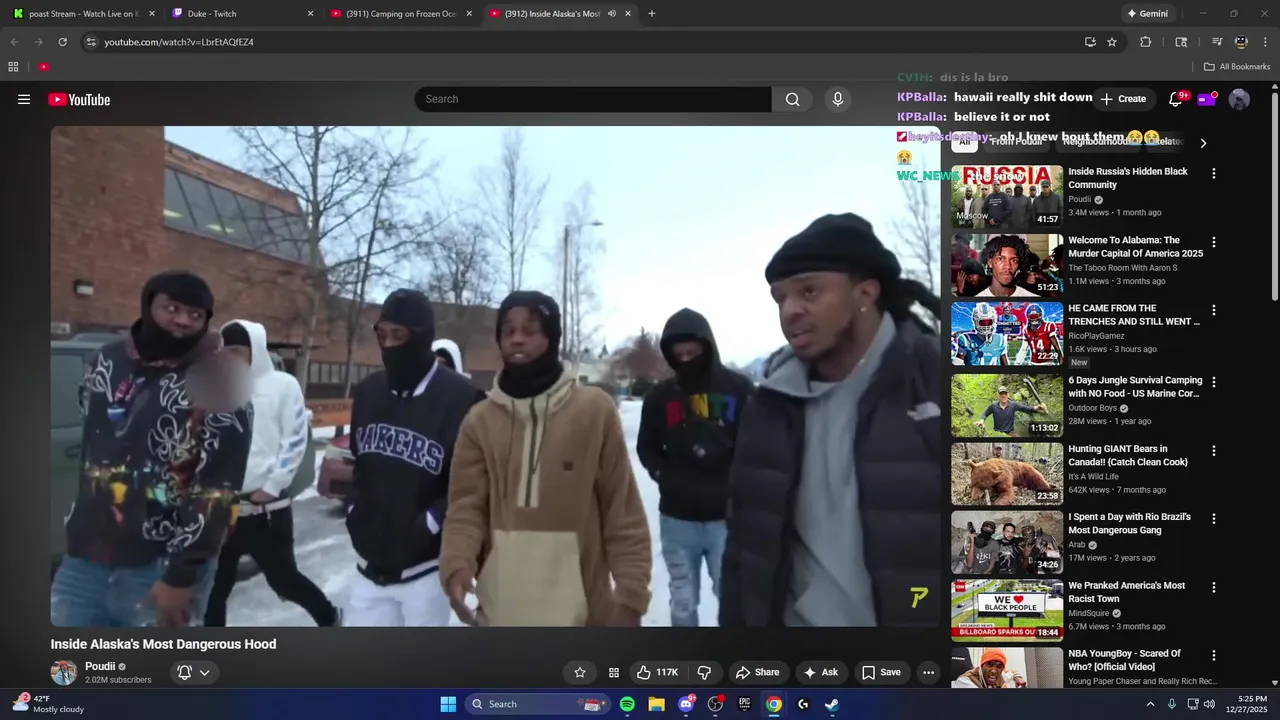The width and height of the screenshot is (1280, 720).
Task: Open Inside Russia's Hidden Black Community thumbnail
Action: (1007, 196)
